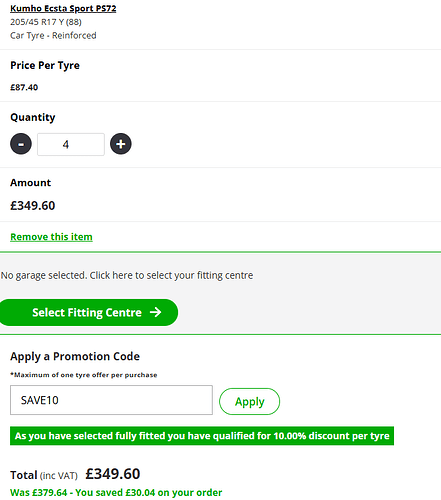Open the Kumho Ecsta Sport PS72 product link
The image size is (441, 500).
(63, 8)
